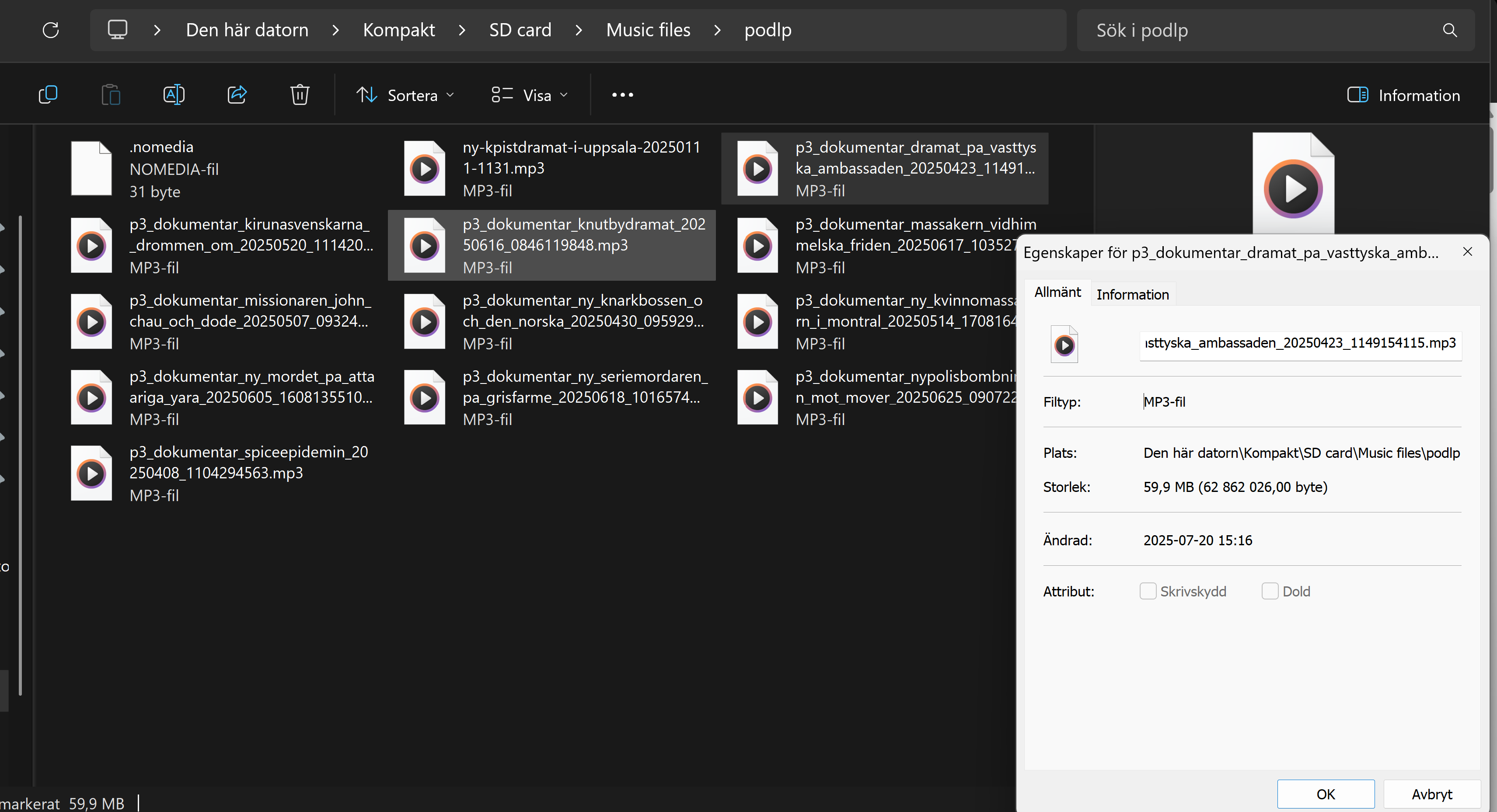This screenshot has width=1497, height=812.
Task: Click the Avbryt button
Action: [x=1431, y=794]
